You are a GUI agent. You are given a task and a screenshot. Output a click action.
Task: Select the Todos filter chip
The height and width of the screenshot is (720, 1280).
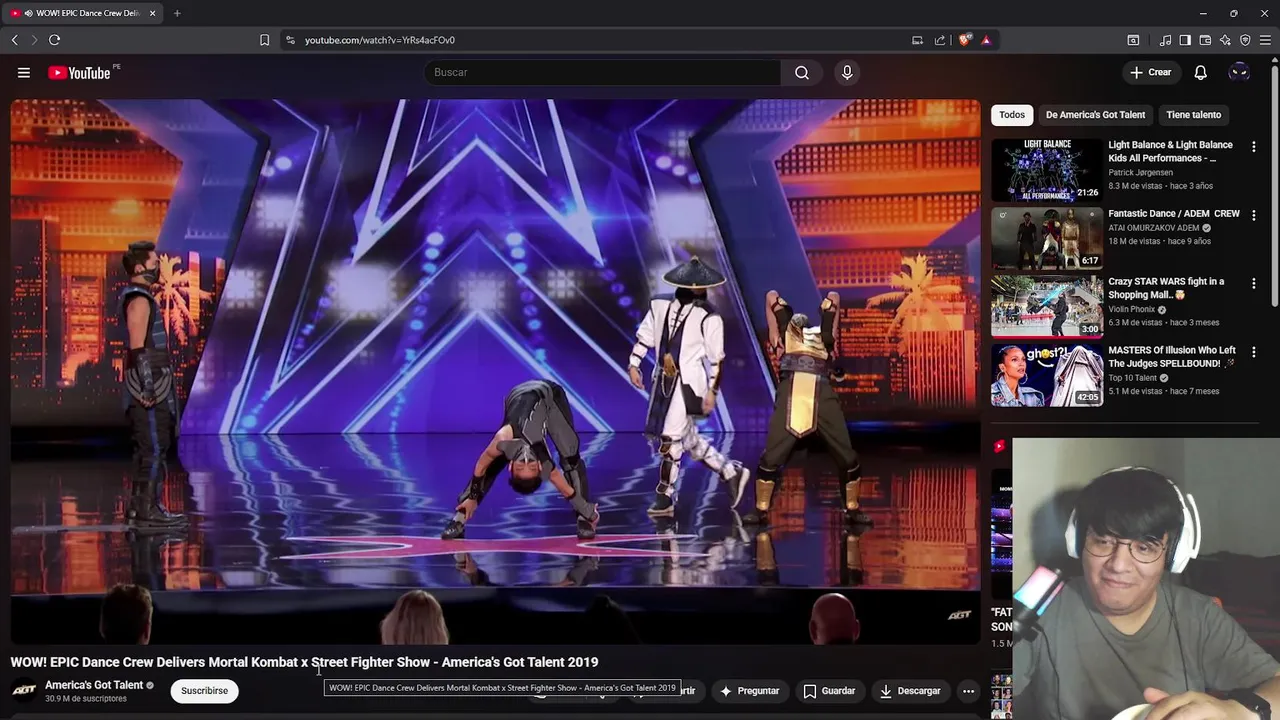tap(1012, 115)
